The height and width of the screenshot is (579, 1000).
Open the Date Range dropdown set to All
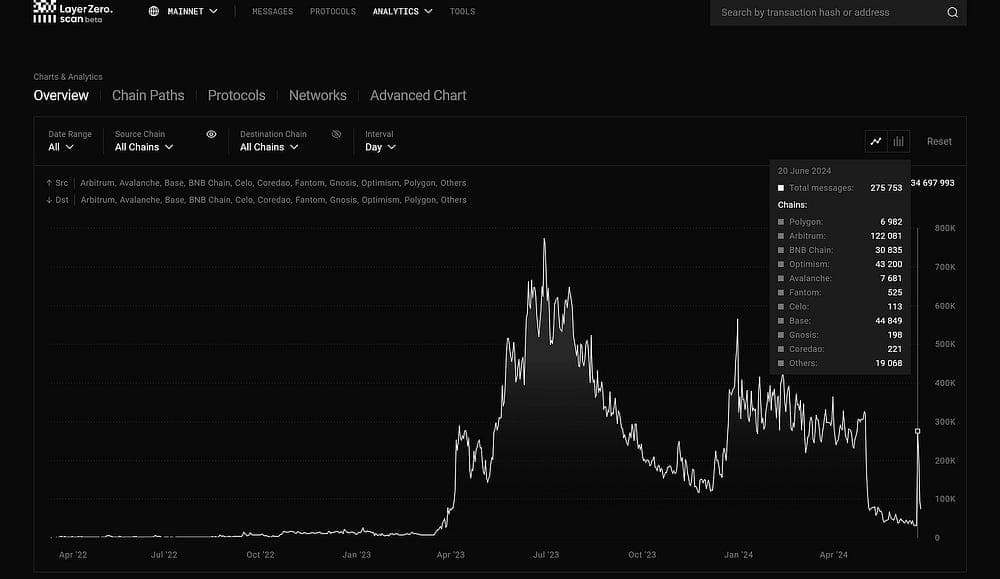pos(61,147)
